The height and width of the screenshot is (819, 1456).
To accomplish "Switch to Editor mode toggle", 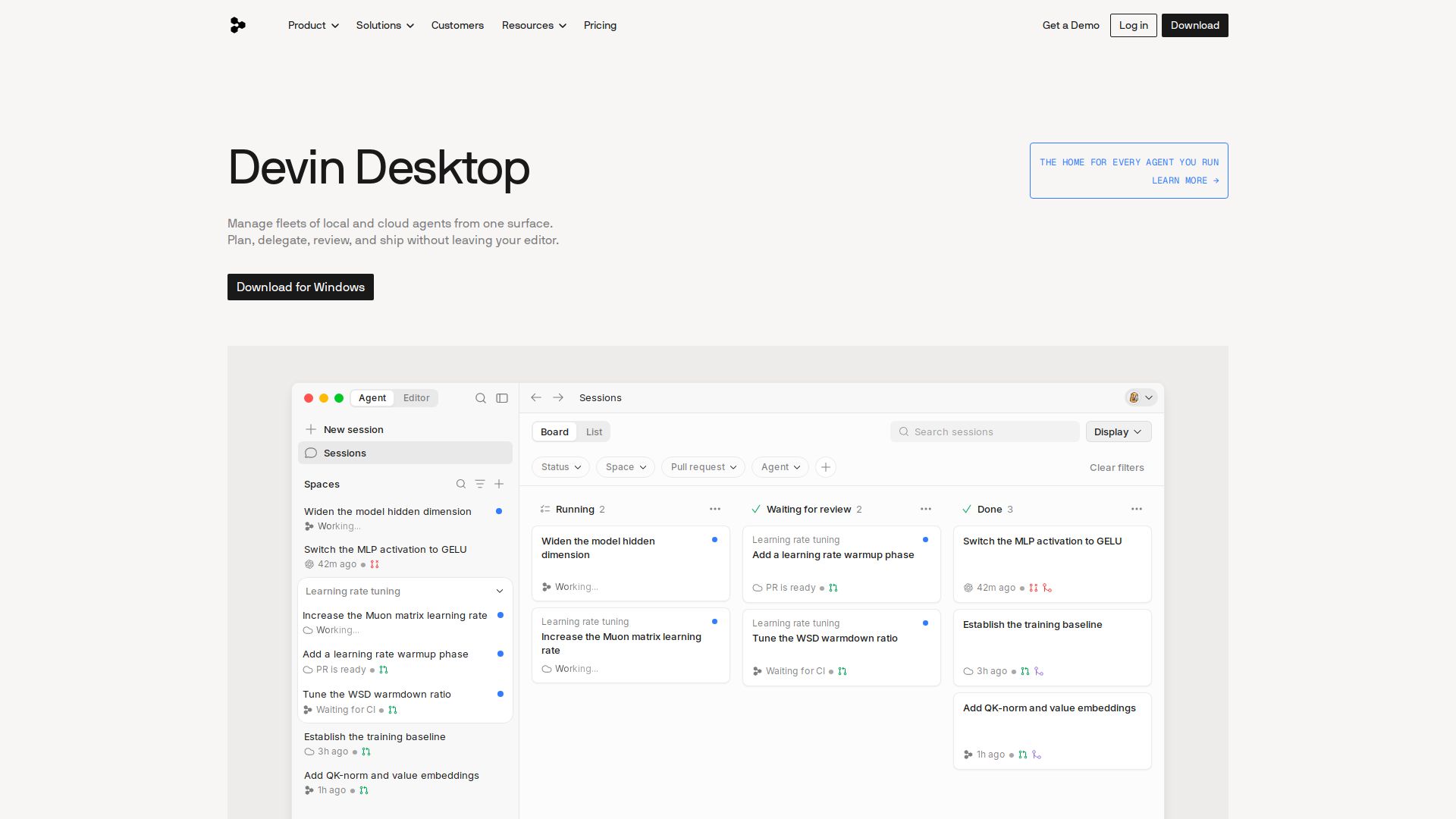I will click(416, 398).
